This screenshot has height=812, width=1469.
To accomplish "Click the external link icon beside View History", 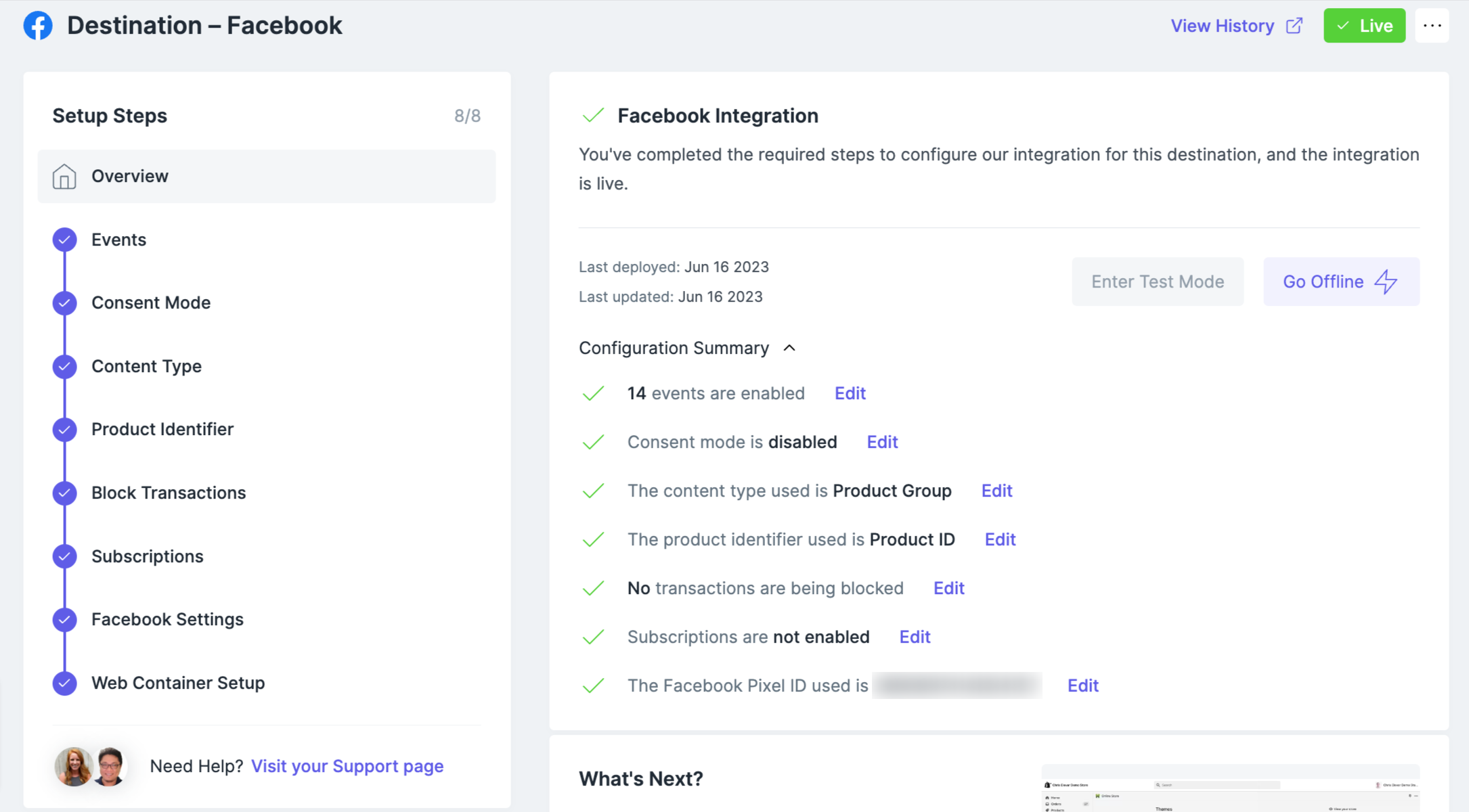I will 1294,26.
